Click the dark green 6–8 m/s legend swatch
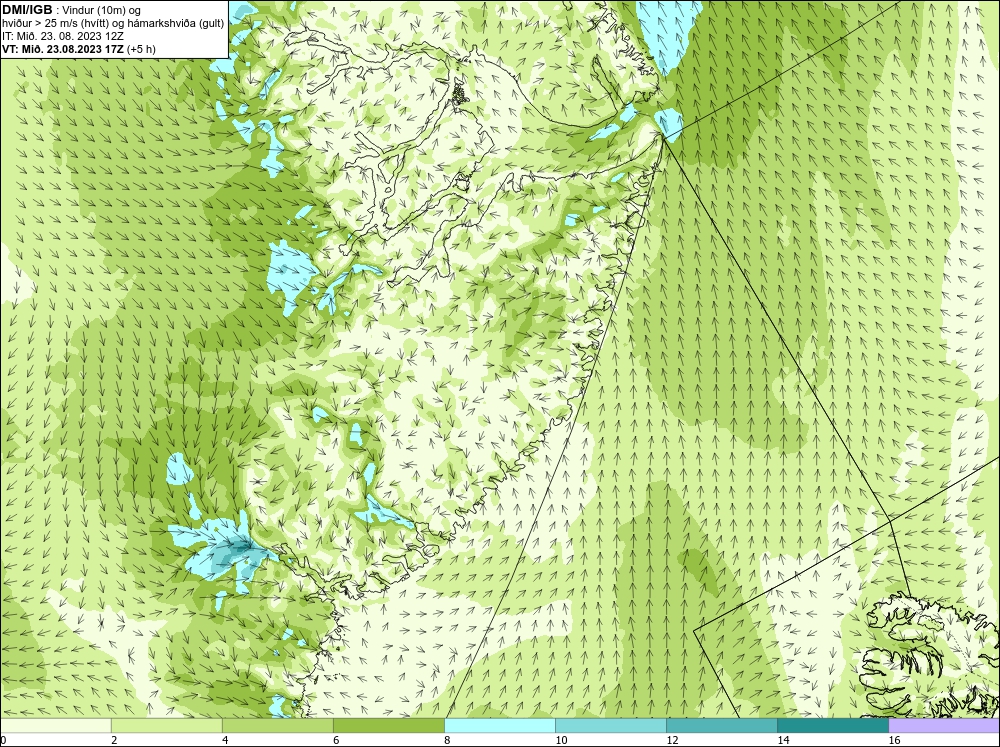This screenshot has height=747, width=1000. coord(388,726)
